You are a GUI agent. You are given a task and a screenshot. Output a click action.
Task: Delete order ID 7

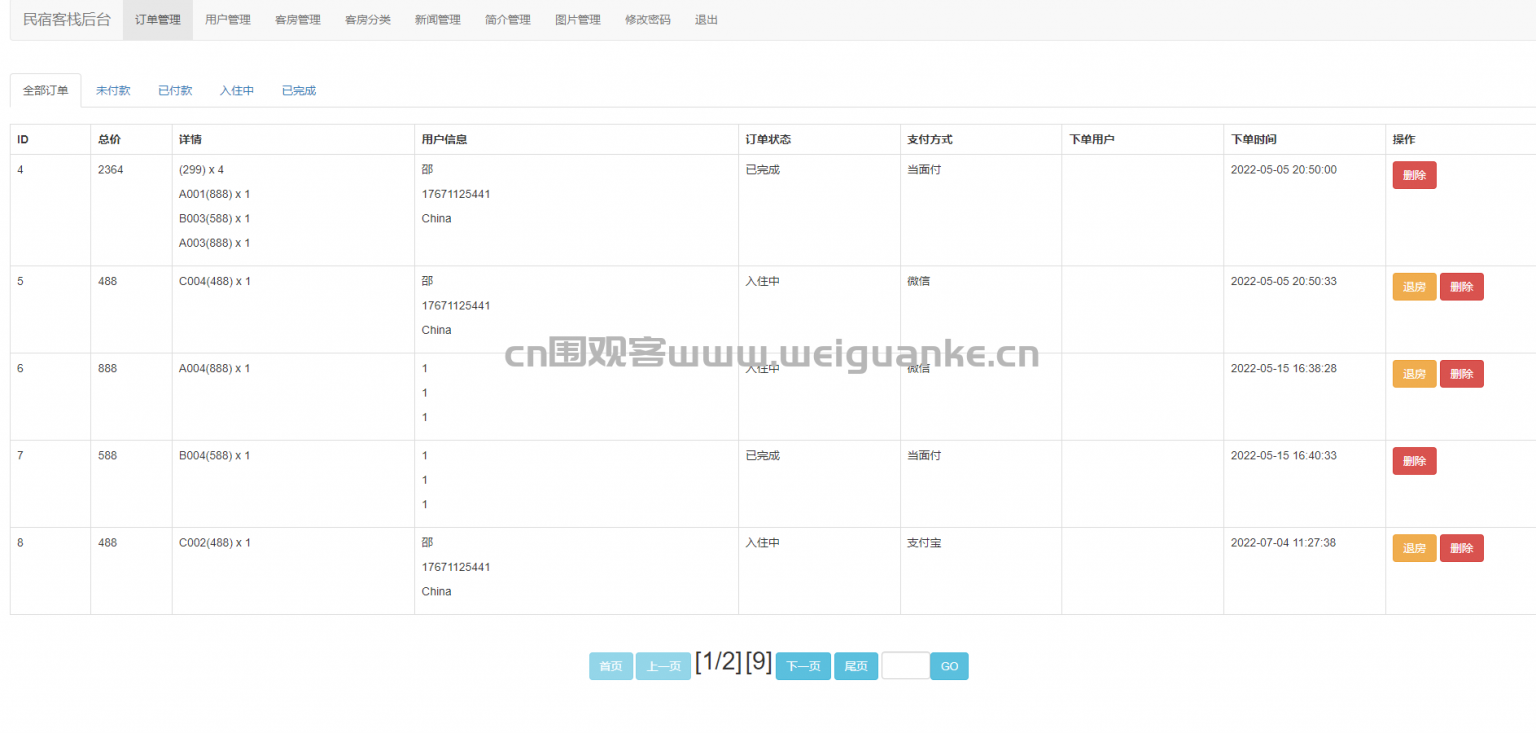(x=1414, y=461)
